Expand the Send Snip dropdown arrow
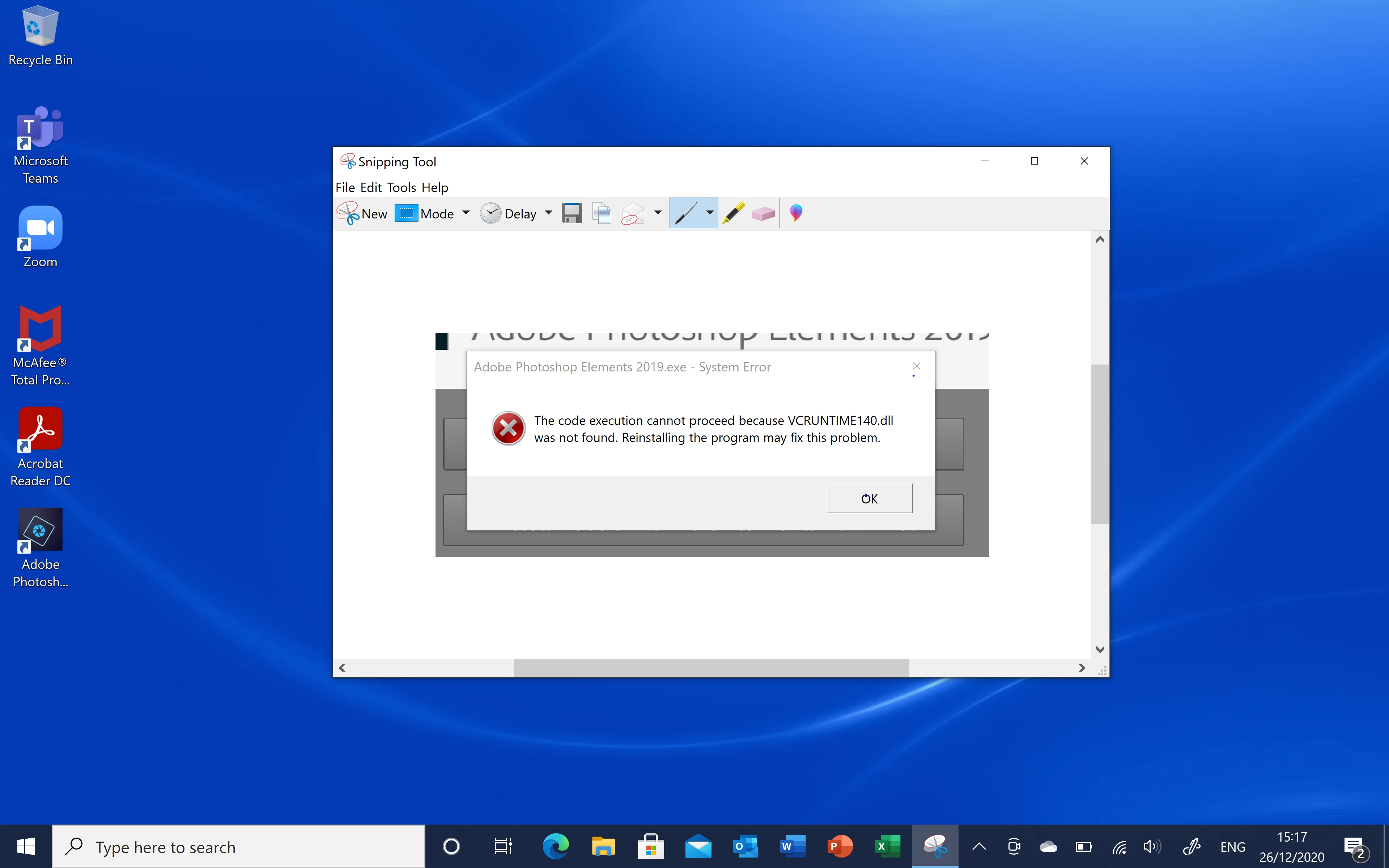Viewport: 1389px width, 868px height. point(658,213)
